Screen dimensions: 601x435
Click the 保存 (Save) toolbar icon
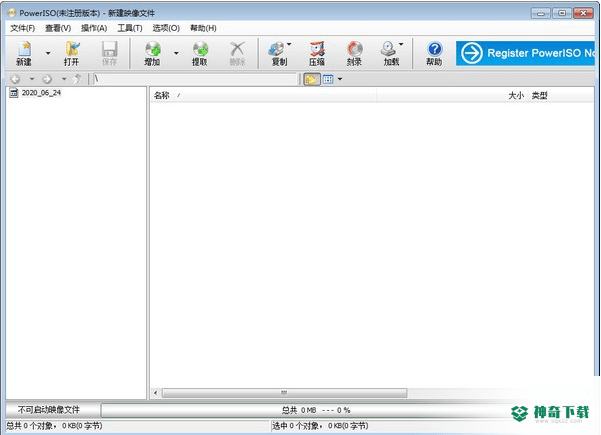pos(109,53)
